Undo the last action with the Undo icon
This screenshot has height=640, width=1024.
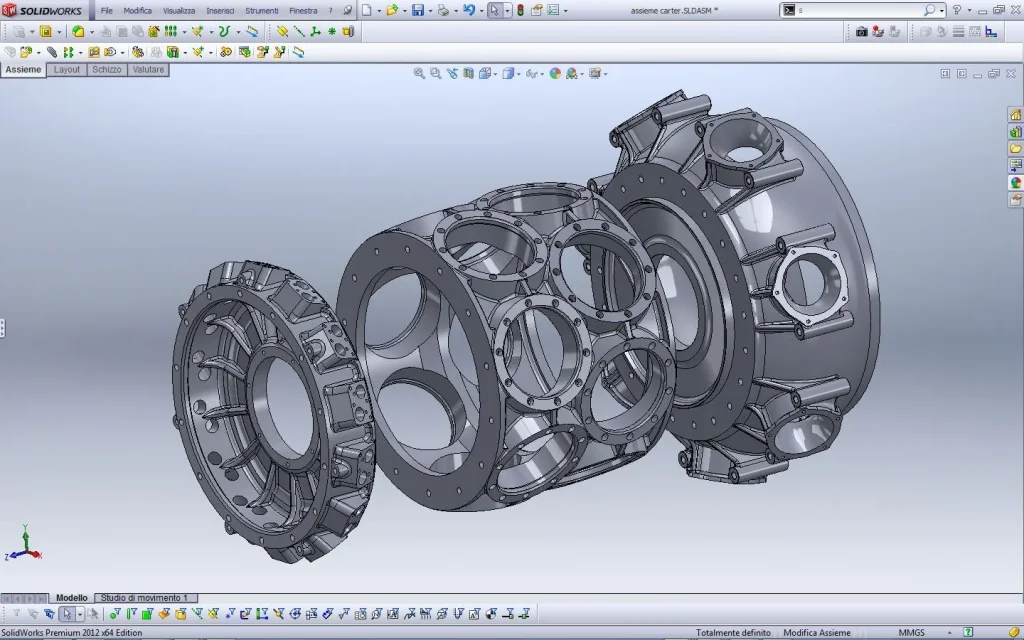point(468,10)
